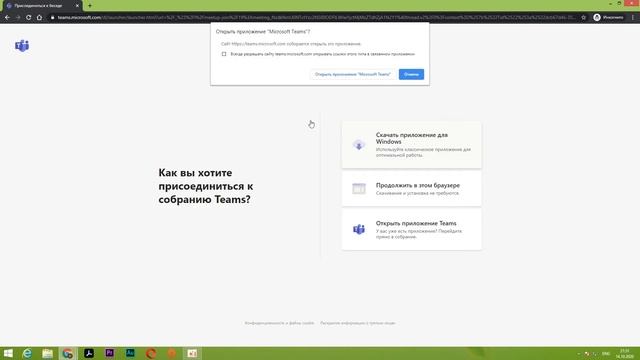Viewport: 640px width, 360px height.
Task: Switch to Chrome in the taskbar
Action: point(68,353)
